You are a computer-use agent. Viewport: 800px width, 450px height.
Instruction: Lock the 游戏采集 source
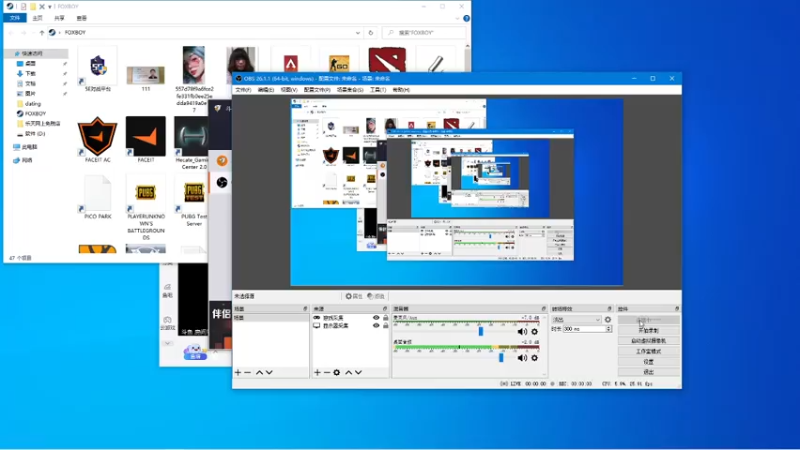point(386,318)
